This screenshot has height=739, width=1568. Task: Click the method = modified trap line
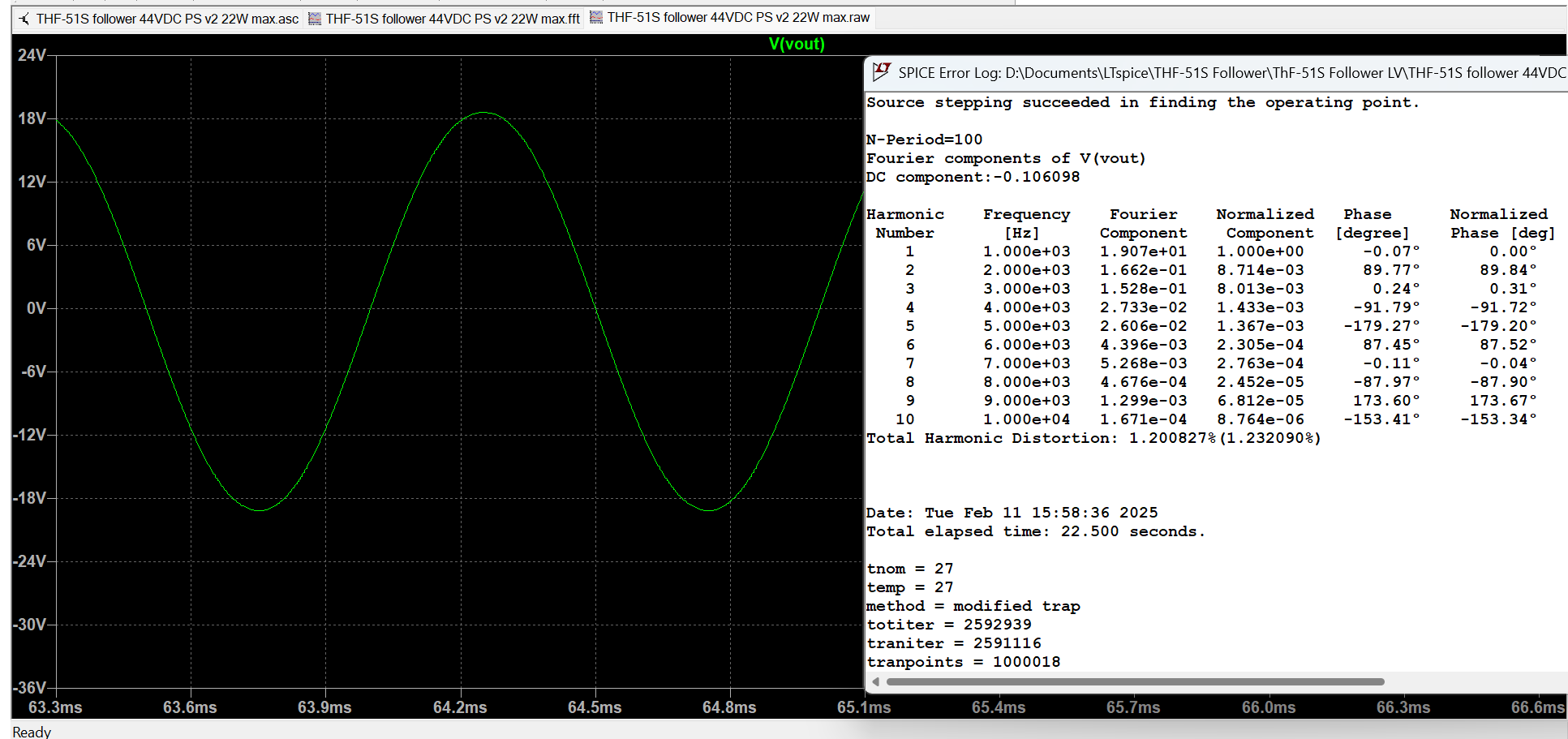click(x=973, y=606)
